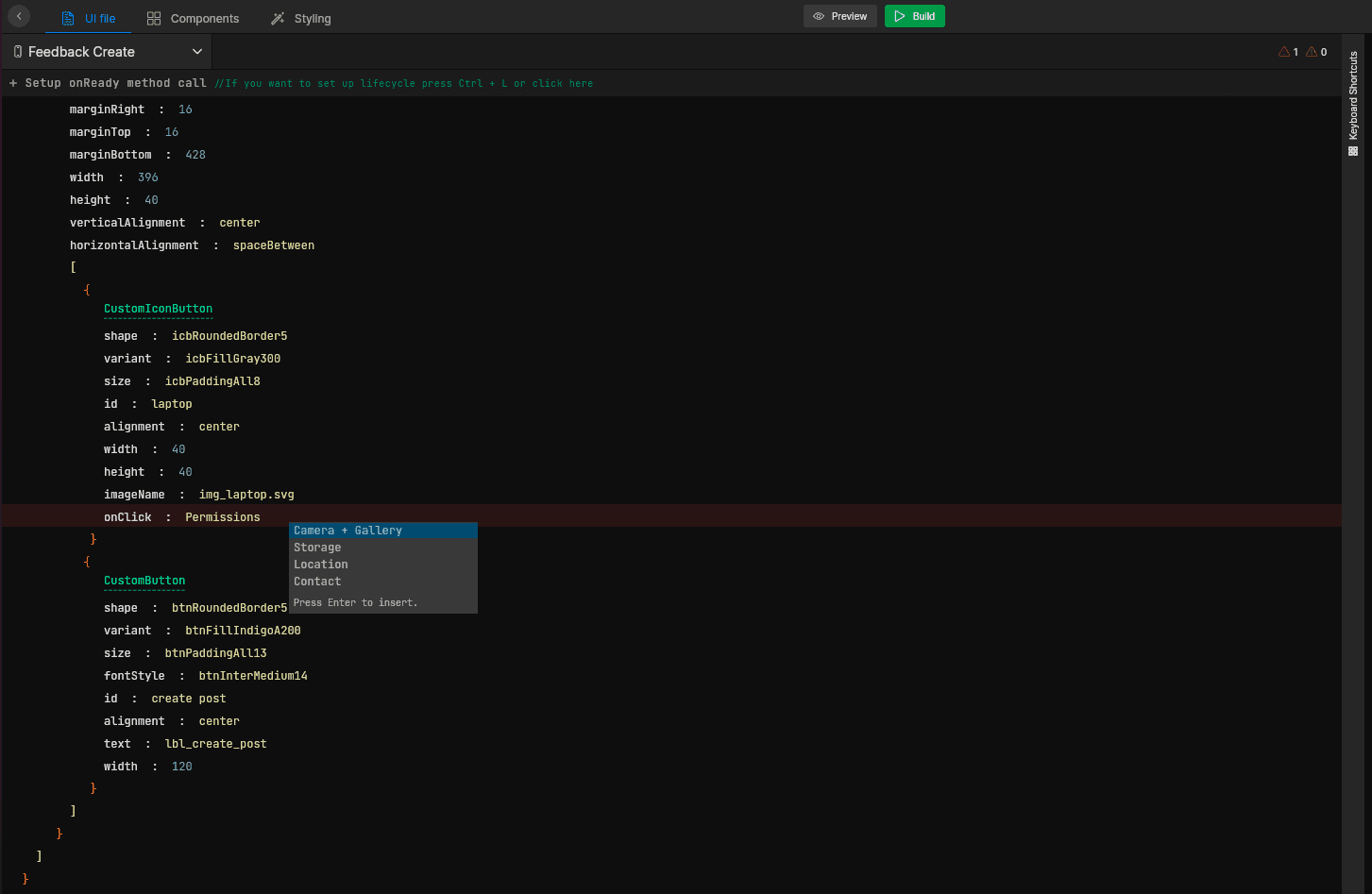Click the CustomButton component name
The height and width of the screenshot is (894, 1372).
[144, 581]
